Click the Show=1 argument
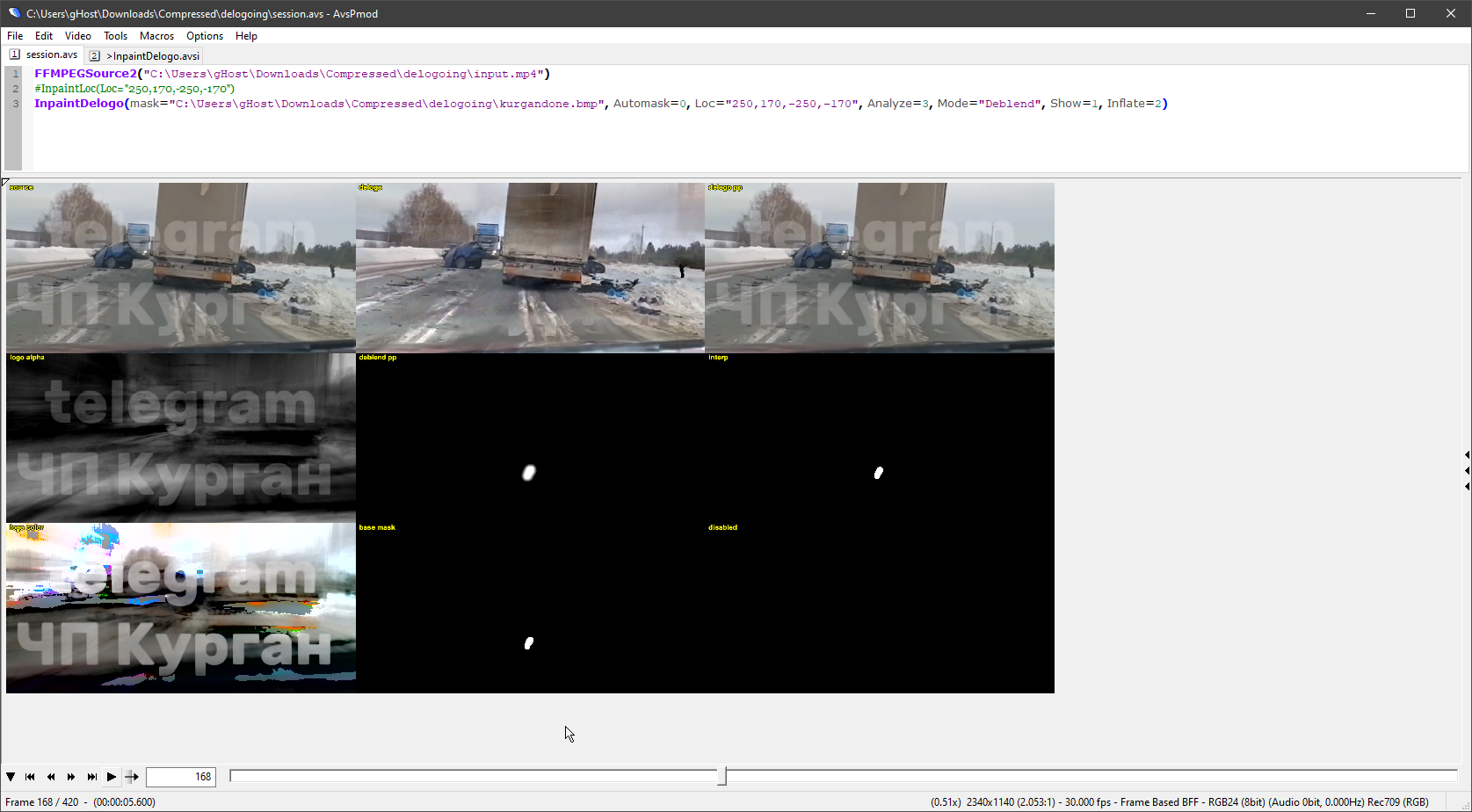Image resolution: width=1472 pixels, height=812 pixels. coord(1074,104)
